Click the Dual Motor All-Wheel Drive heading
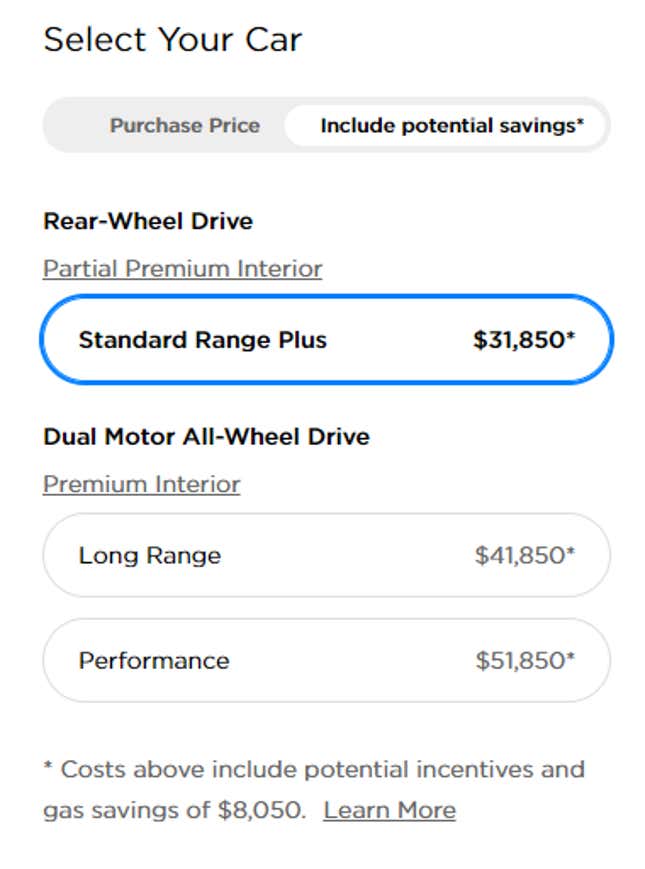645x869 pixels. (x=206, y=437)
